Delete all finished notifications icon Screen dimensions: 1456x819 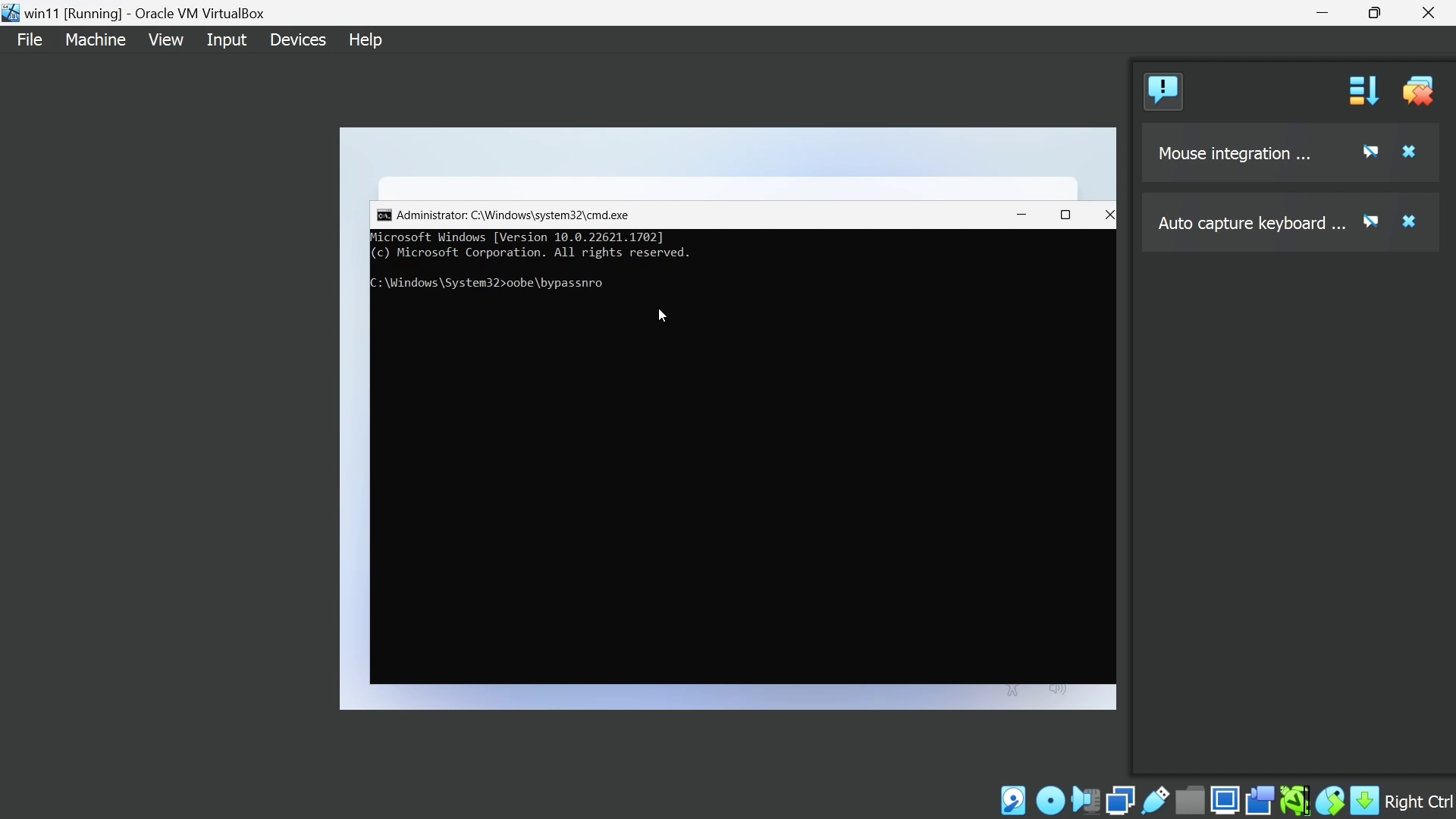tap(1419, 92)
